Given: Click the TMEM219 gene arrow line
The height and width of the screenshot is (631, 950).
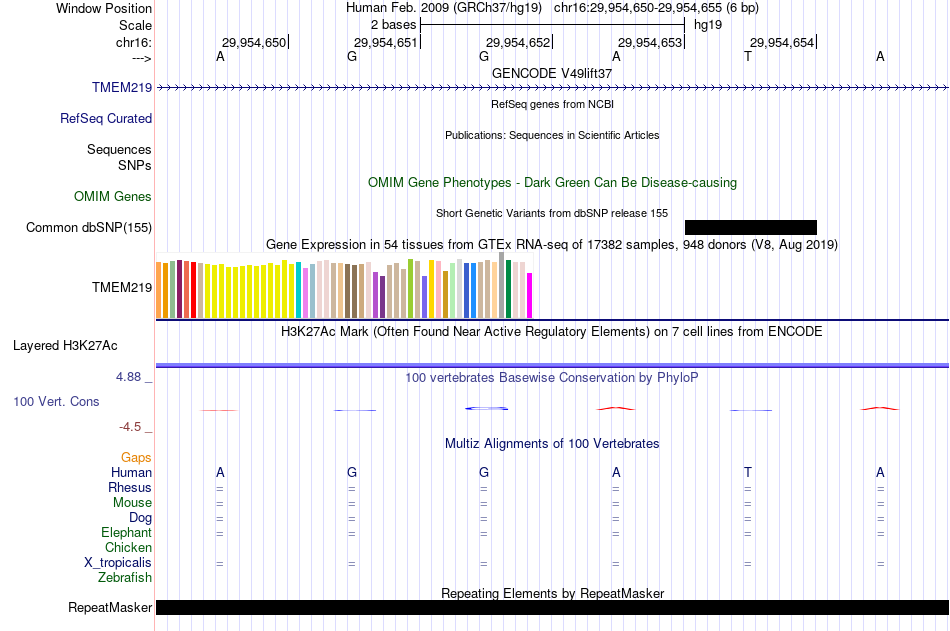Looking at the screenshot, I should point(553,88).
